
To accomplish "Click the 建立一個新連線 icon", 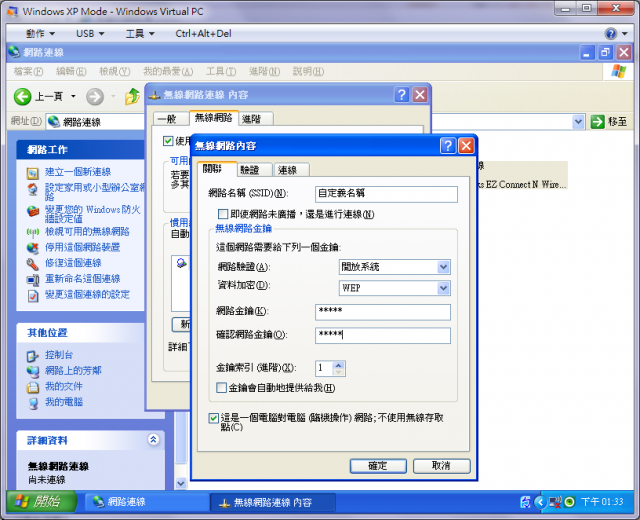I will [33, 173].
